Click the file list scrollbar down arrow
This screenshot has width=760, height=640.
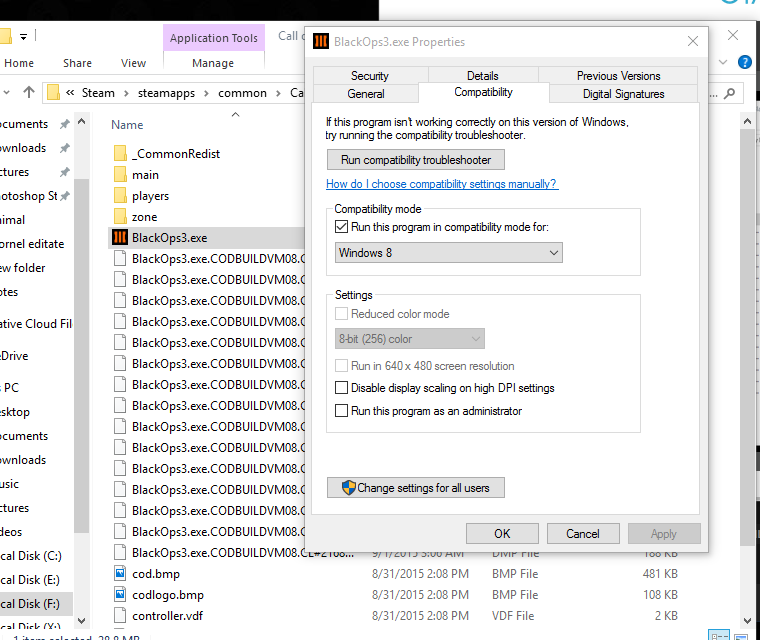pos(747,620)
